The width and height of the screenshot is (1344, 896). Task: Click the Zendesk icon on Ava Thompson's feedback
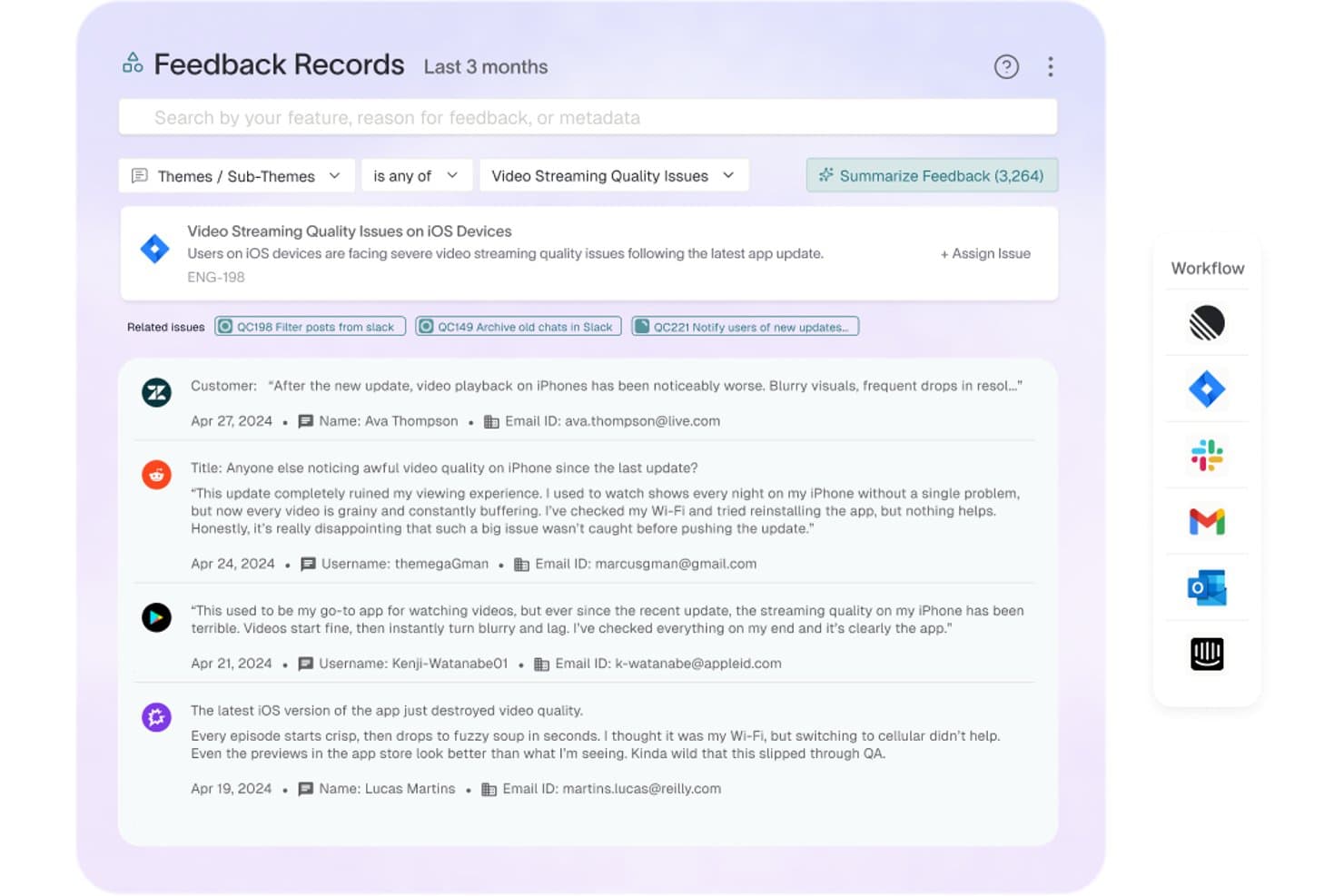click(x=157, y=392)
